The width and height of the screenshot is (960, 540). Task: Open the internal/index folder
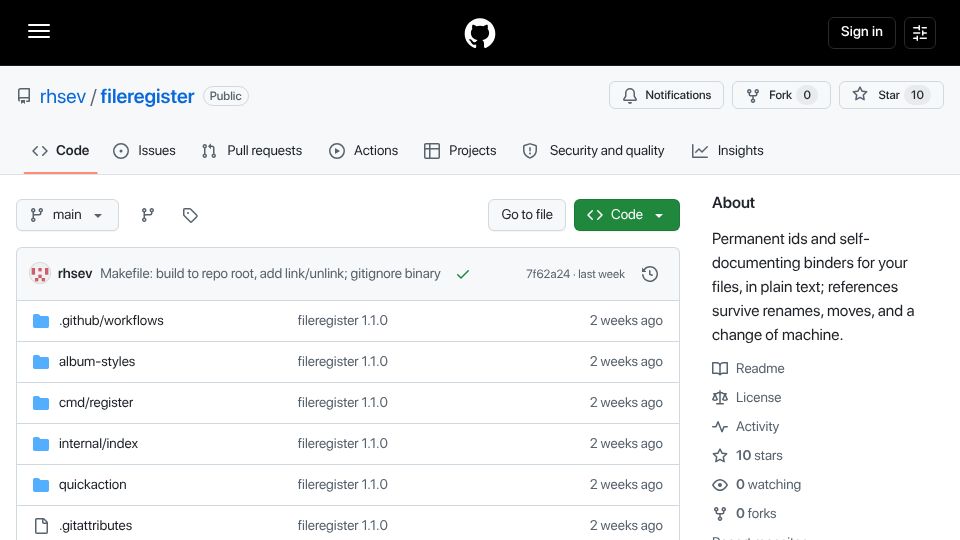pyautogui.click(x=98, y=444)
